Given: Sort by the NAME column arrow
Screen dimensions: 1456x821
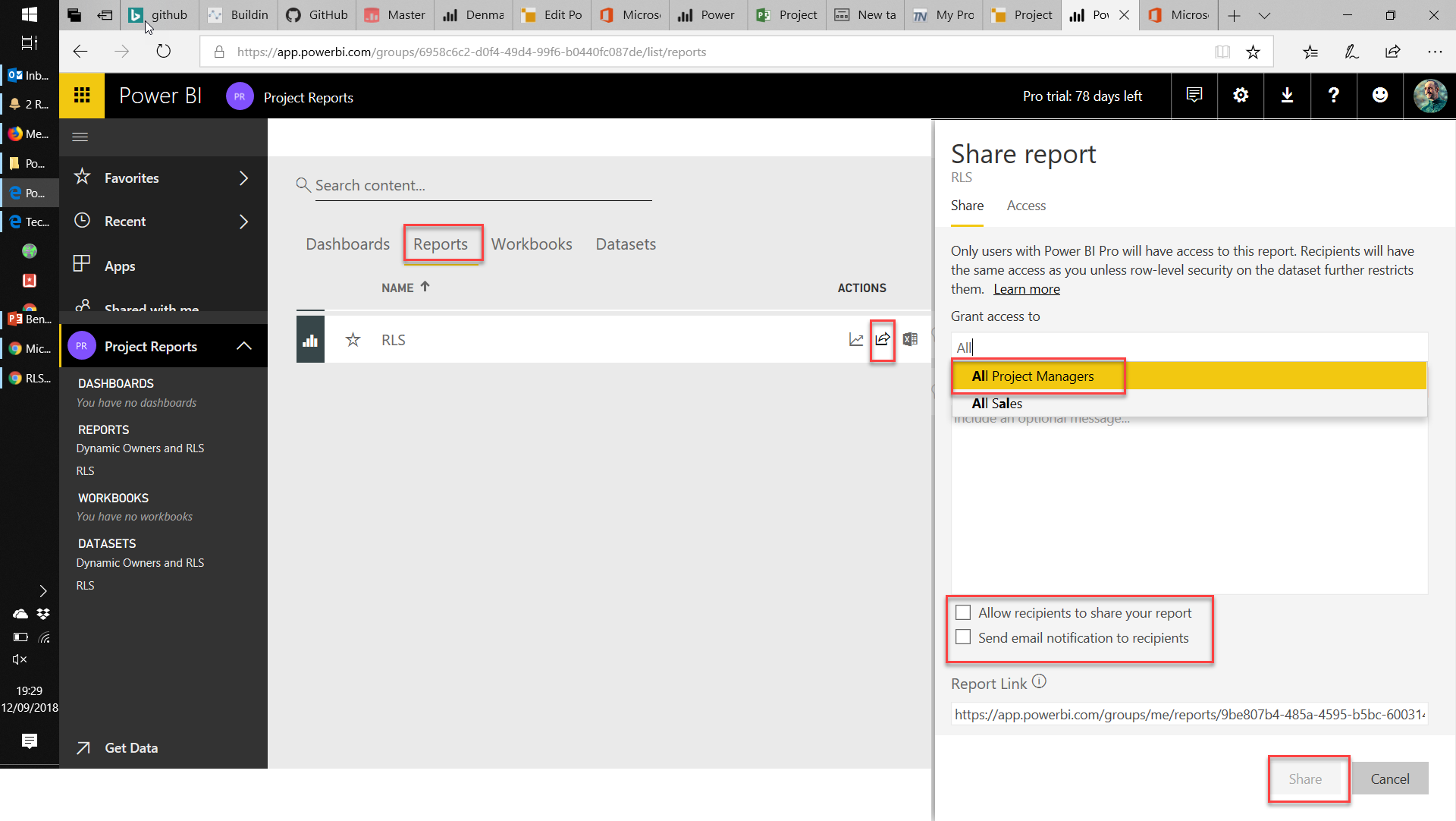Looking at the screenshot, I should point(425,287).
